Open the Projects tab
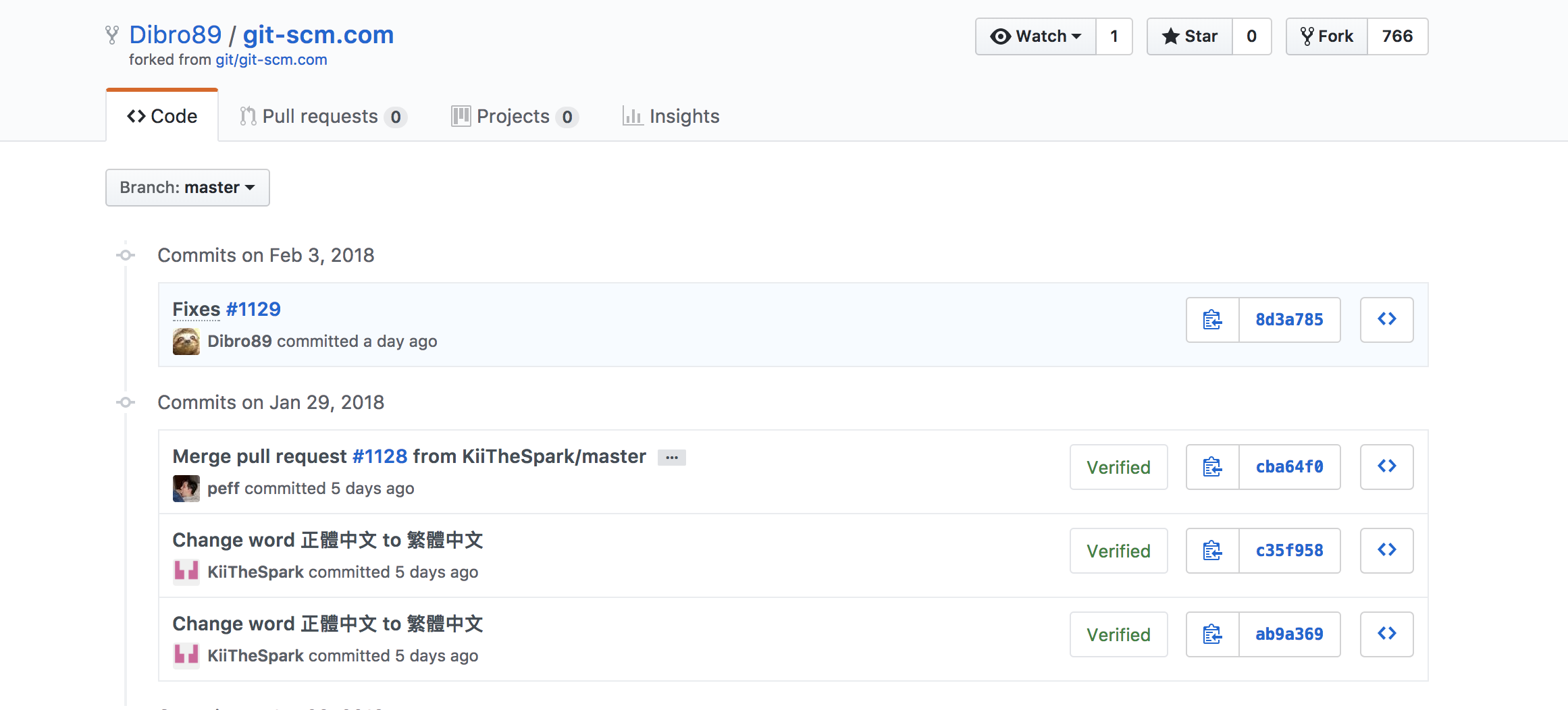 click(x=515, y=117)
